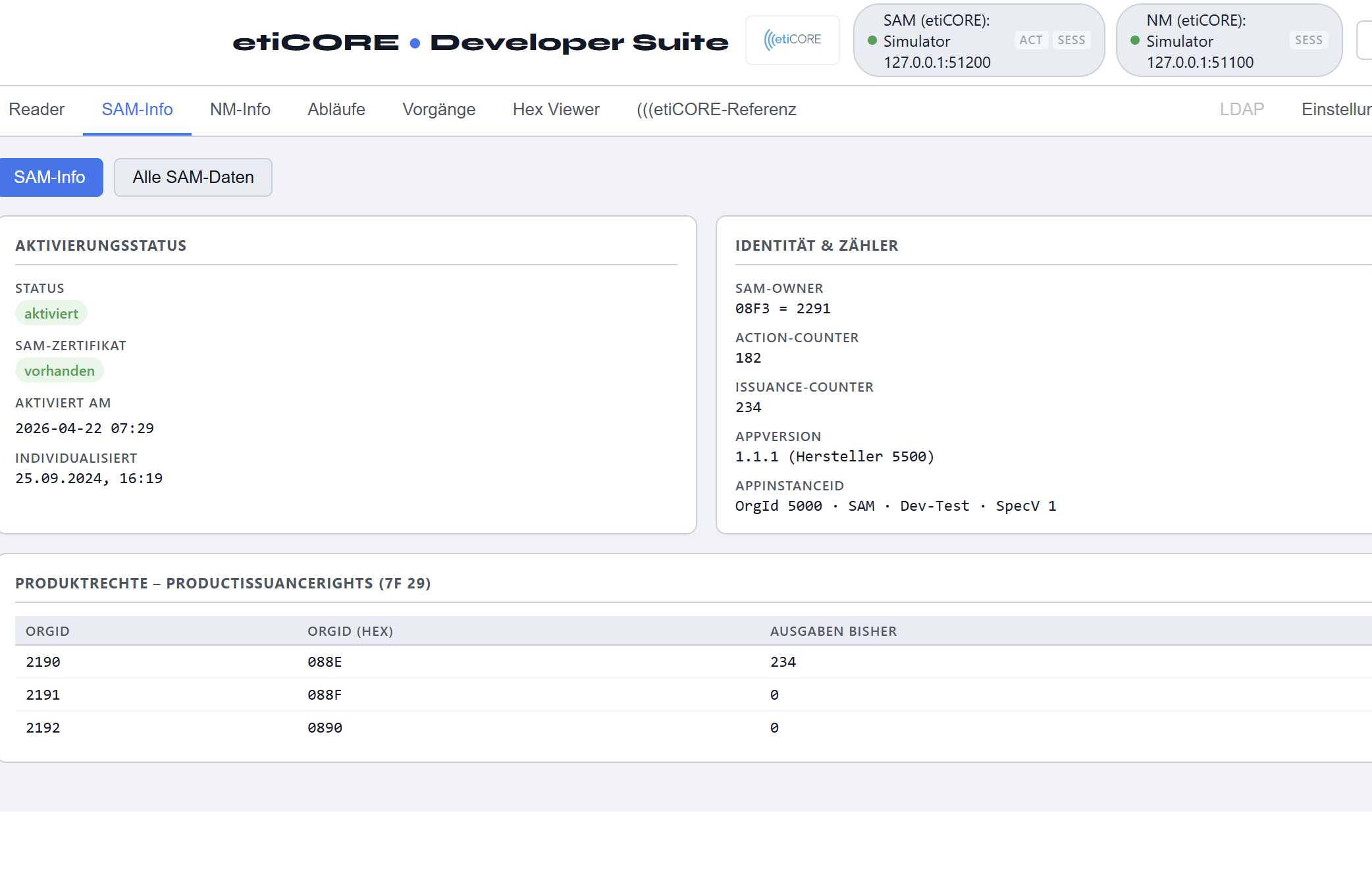Screen dimensions: 1372x882
Task: Click the SESS badge in NM connection
Action: 1308,40
